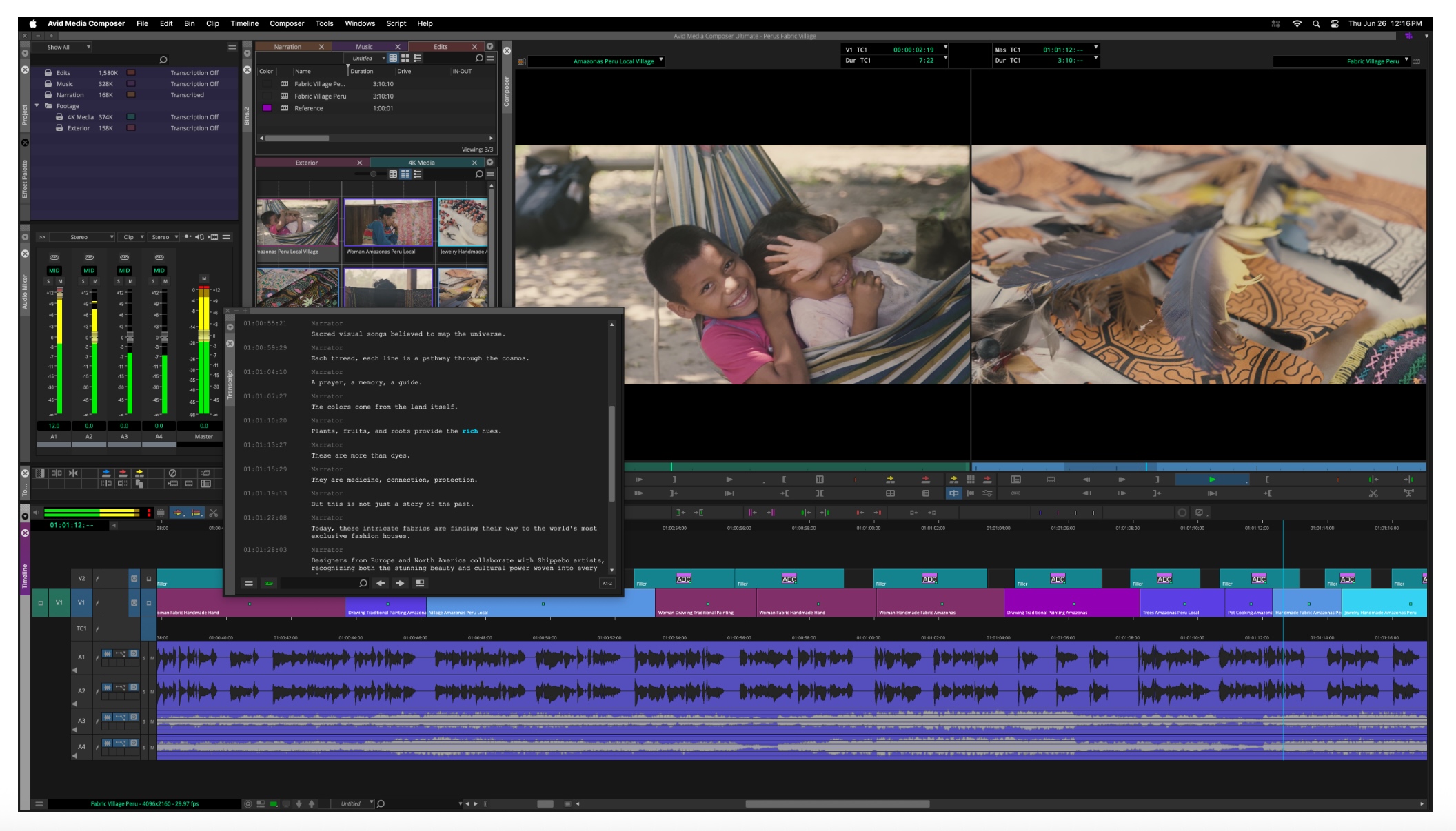The height and width of the screenshot is (831, 1456).
Task: Click the green Play button under record monitor
Action: pos(1211,479)
